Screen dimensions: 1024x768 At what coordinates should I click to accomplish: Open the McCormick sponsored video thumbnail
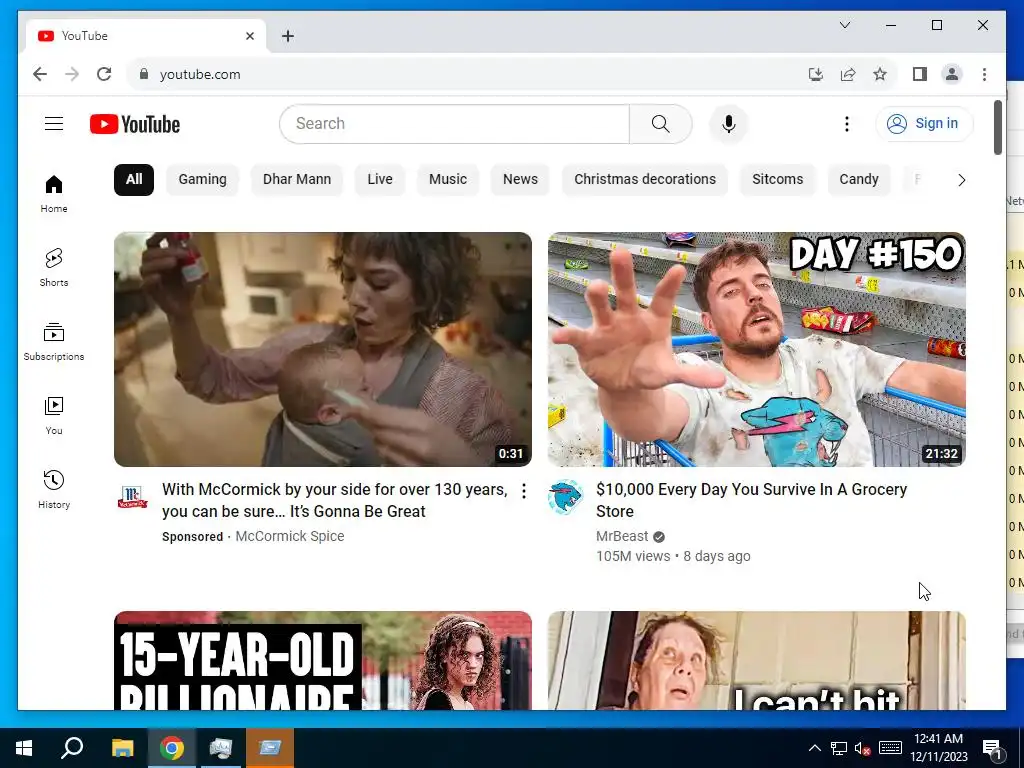pos(323,349)
